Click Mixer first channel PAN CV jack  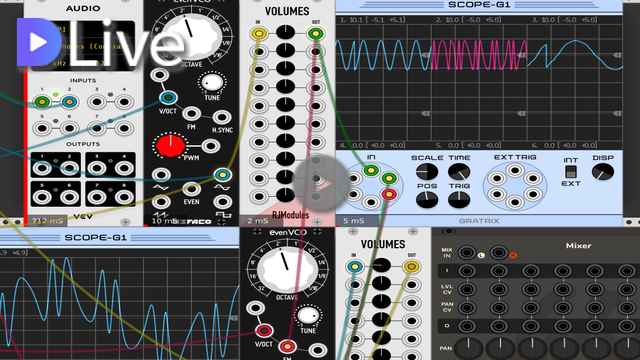pyautogui.click(x=467, y=307)
